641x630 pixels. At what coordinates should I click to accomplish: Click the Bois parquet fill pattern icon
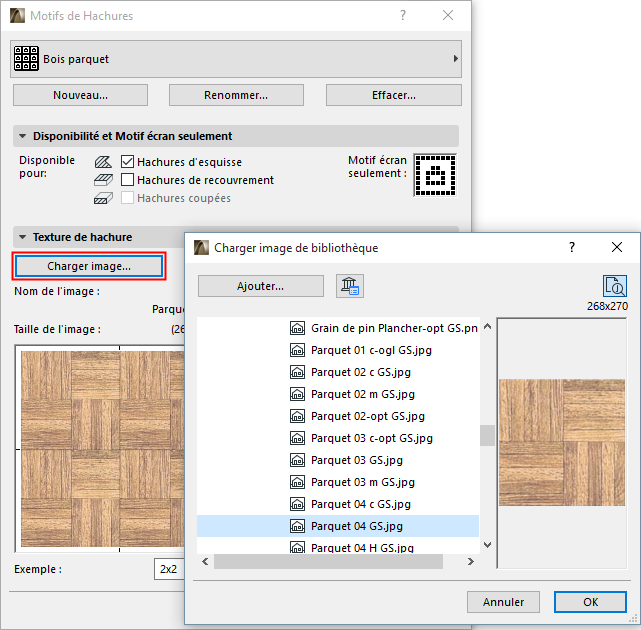(26, 58)
